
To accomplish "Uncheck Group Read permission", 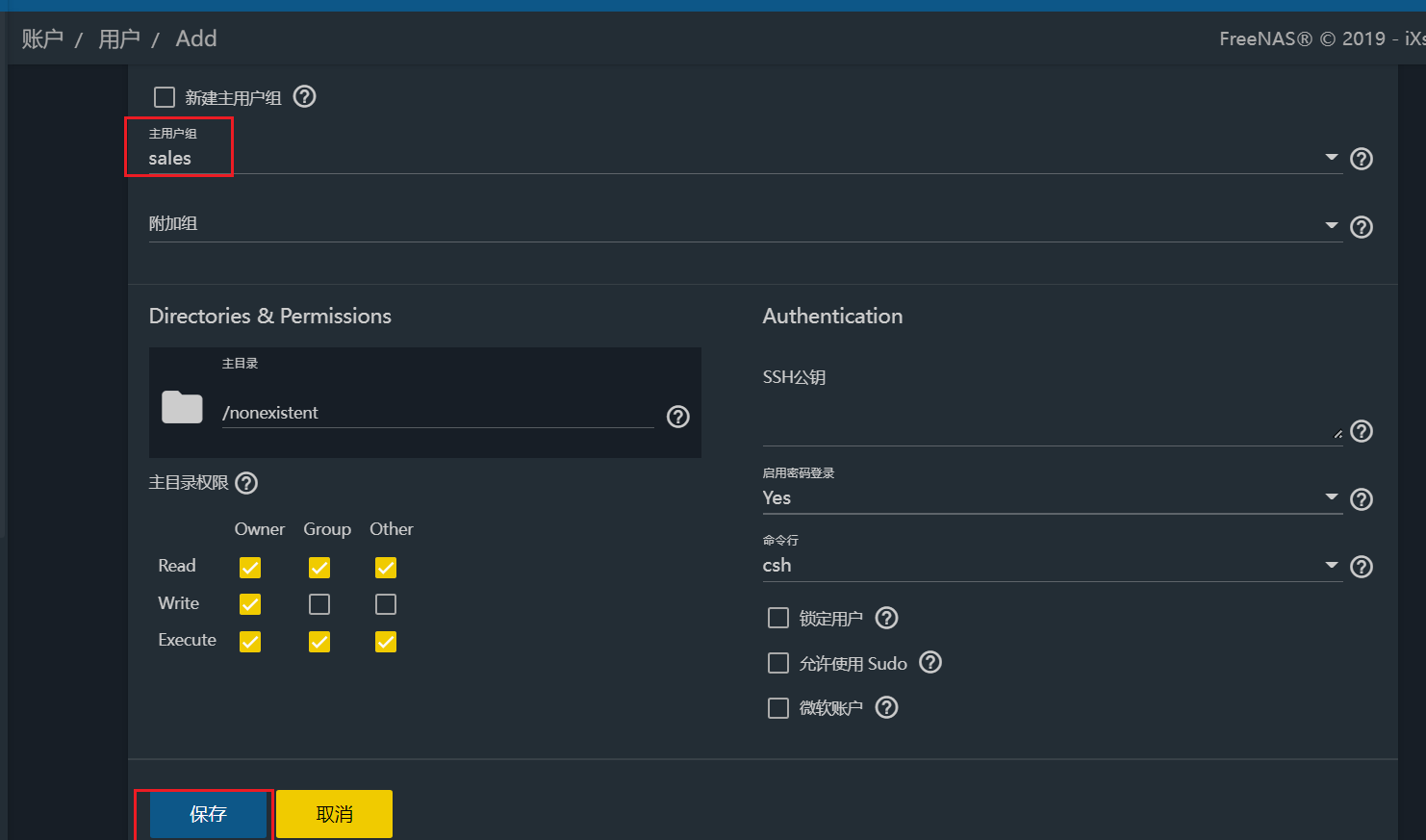I will [x=319, y=568].
